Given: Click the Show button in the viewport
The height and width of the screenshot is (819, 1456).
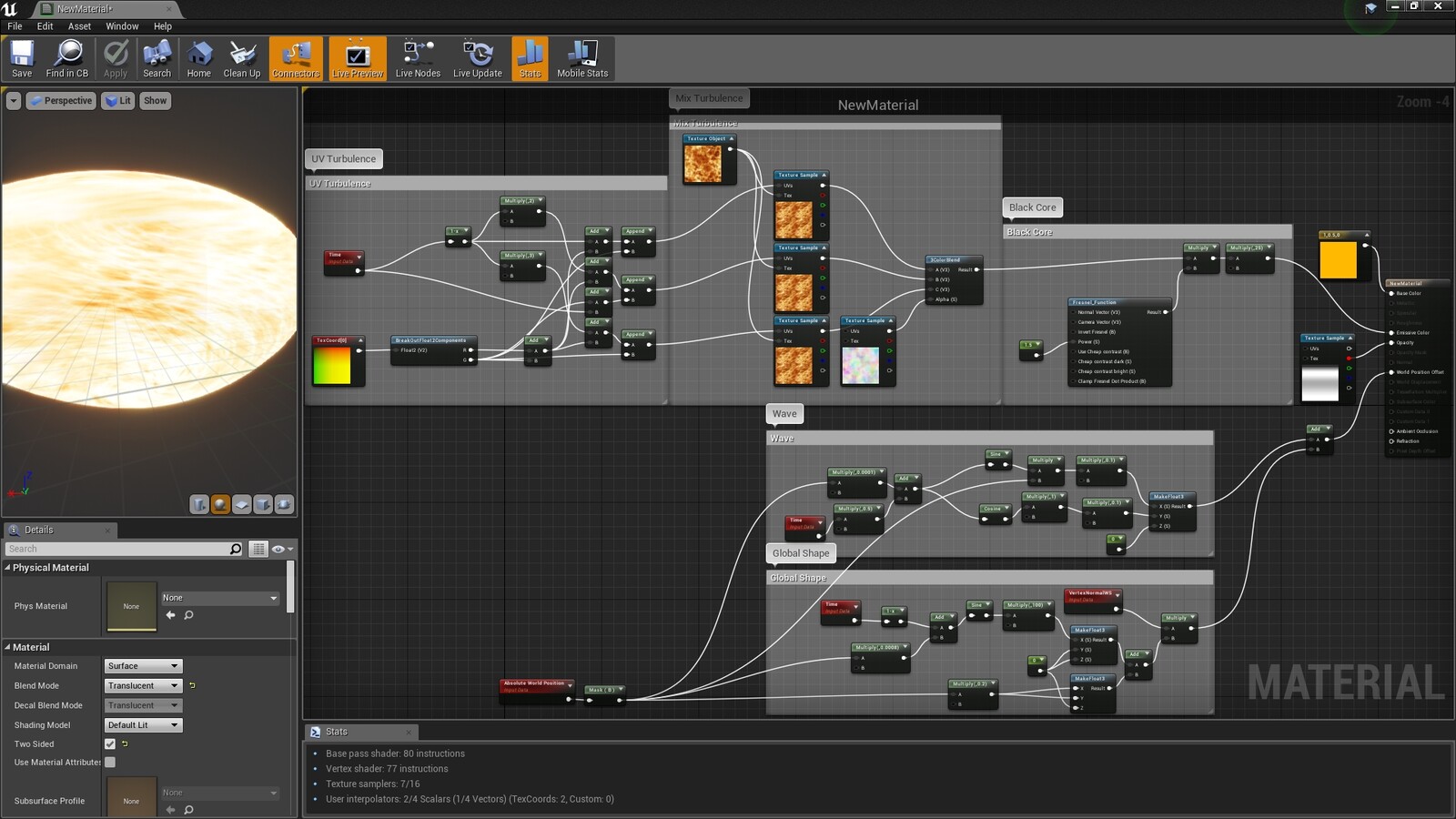Looking at the screenshot, I should click(x=156, y=101).
